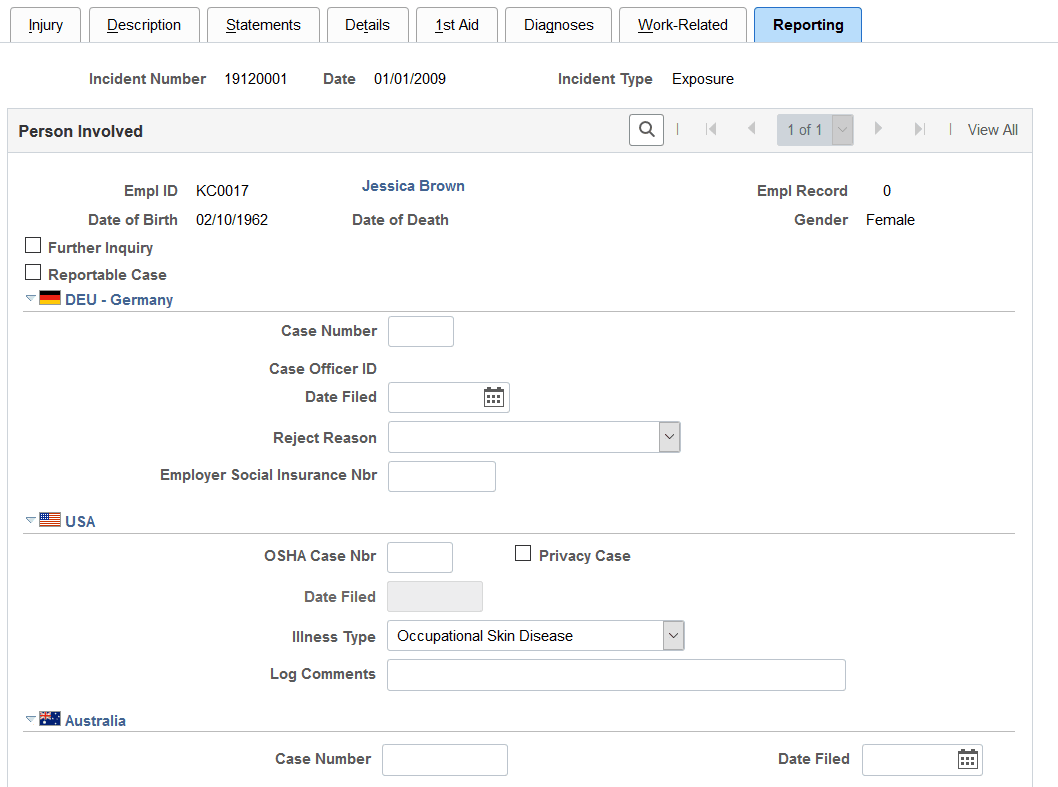Open the search in Person Involved header

(x=645, y=129)
